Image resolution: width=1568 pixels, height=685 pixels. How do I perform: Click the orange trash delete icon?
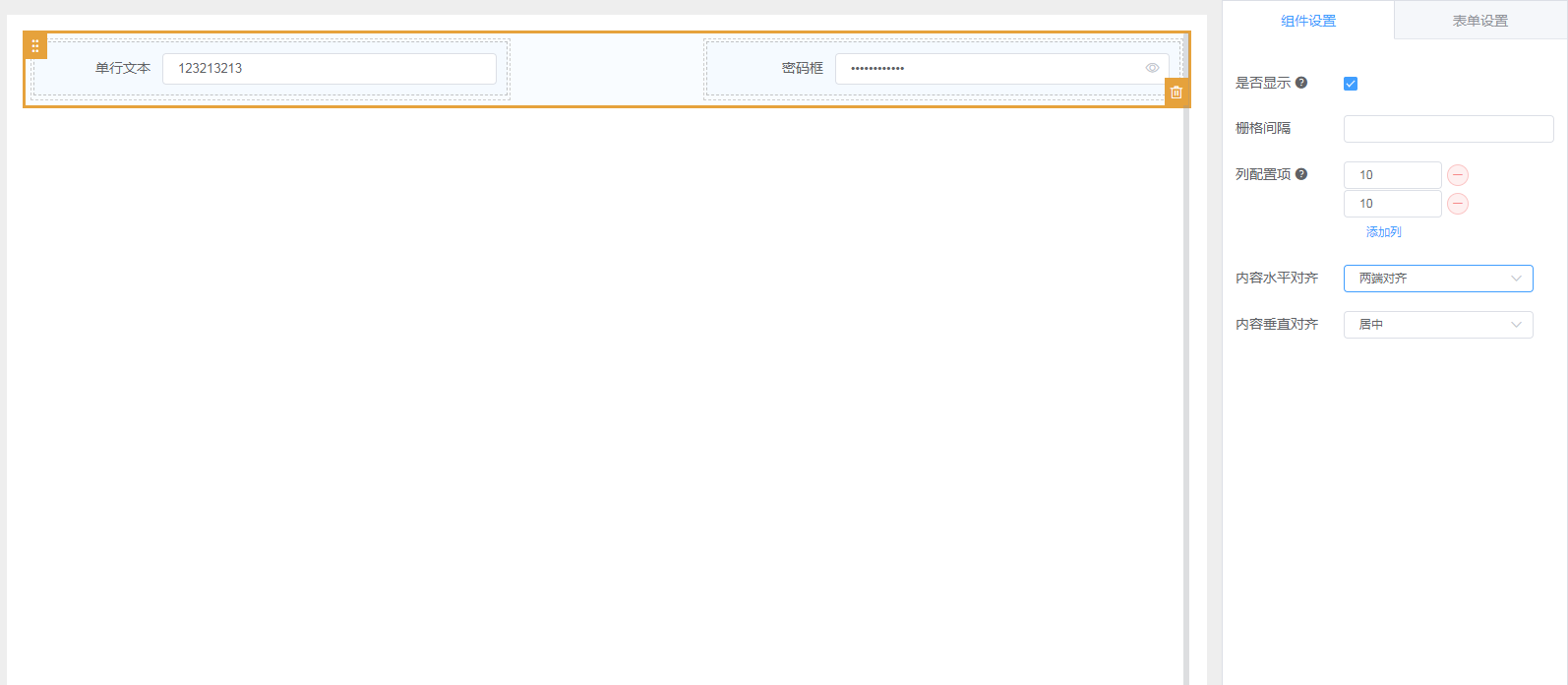click(1176, 93)
